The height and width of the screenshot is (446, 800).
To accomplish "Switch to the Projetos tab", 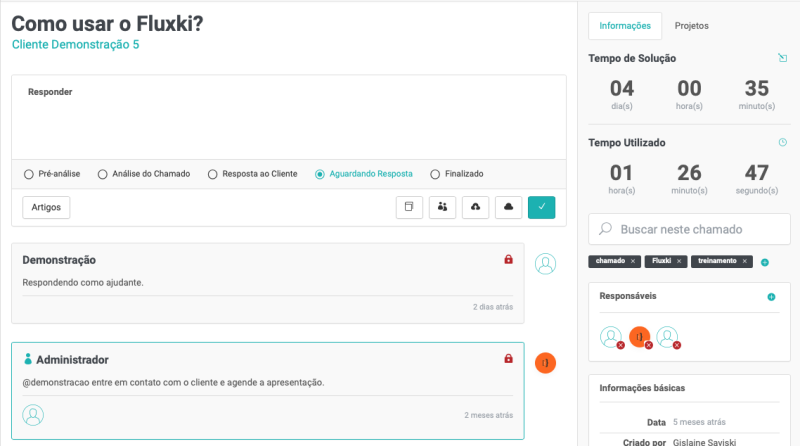I will [x=690, y=25].
